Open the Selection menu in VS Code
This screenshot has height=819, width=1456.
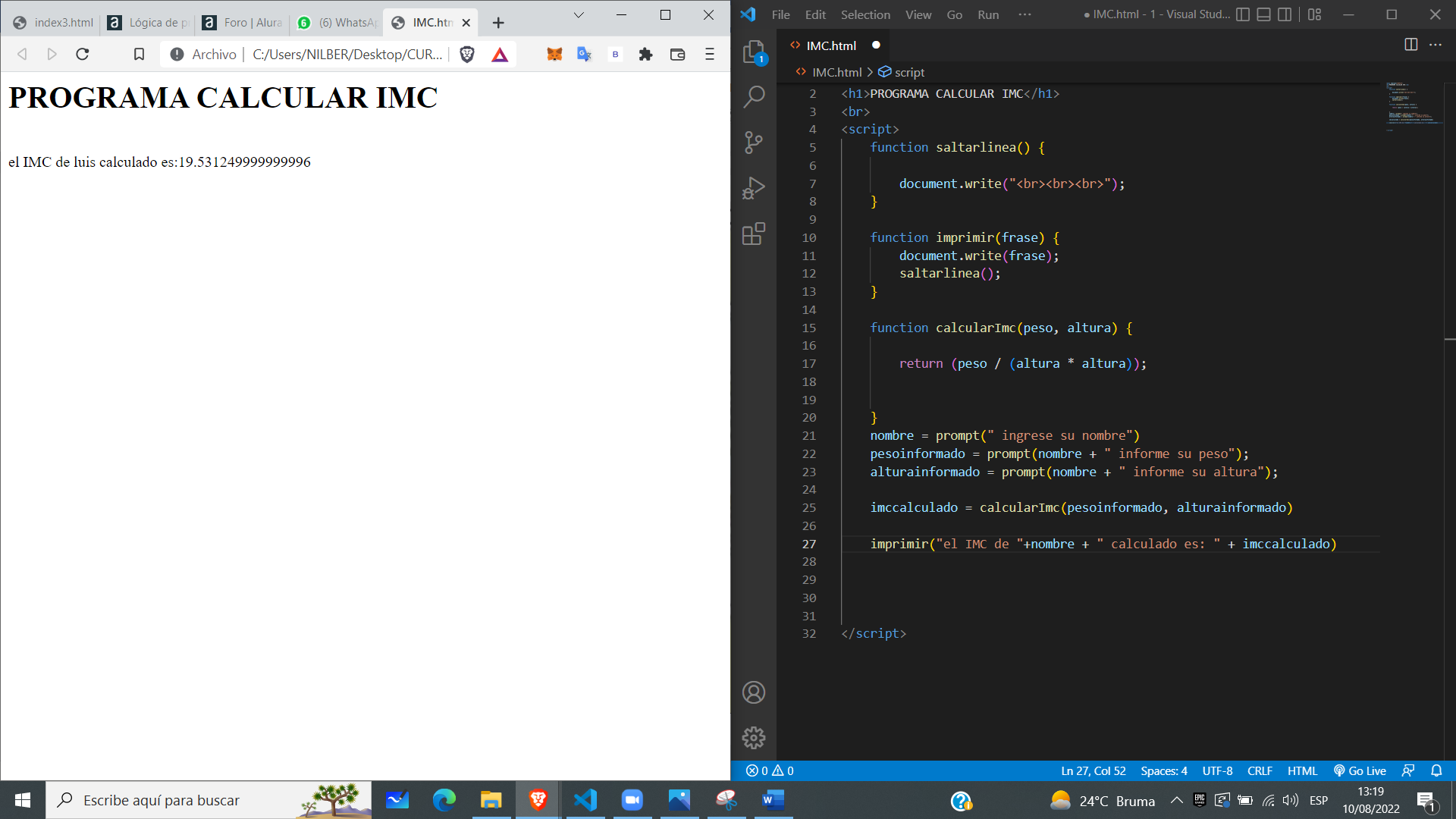865,14
